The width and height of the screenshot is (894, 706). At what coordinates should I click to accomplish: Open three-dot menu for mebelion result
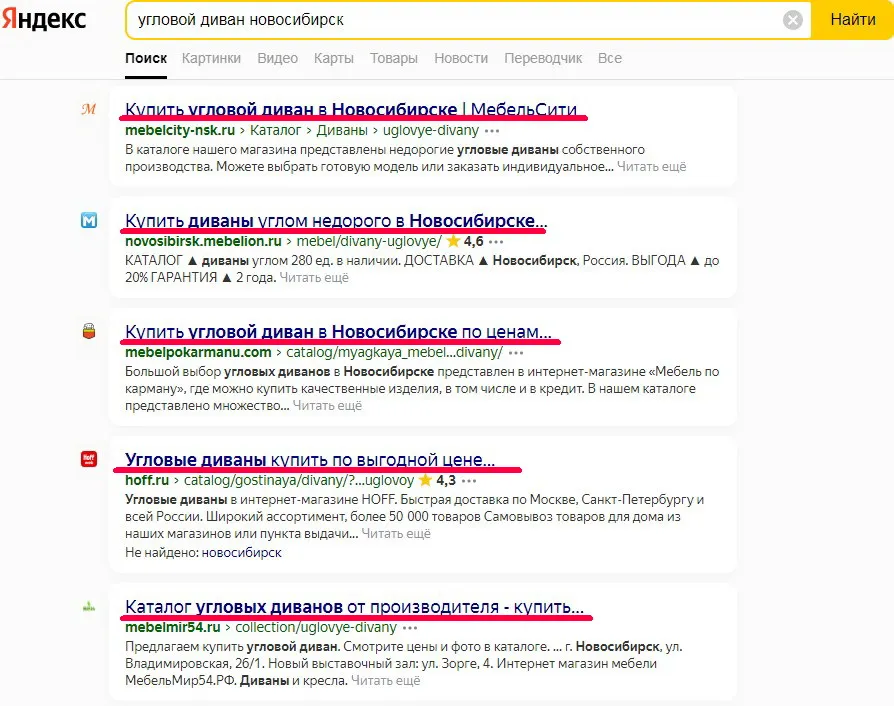[x=496, y=242]
